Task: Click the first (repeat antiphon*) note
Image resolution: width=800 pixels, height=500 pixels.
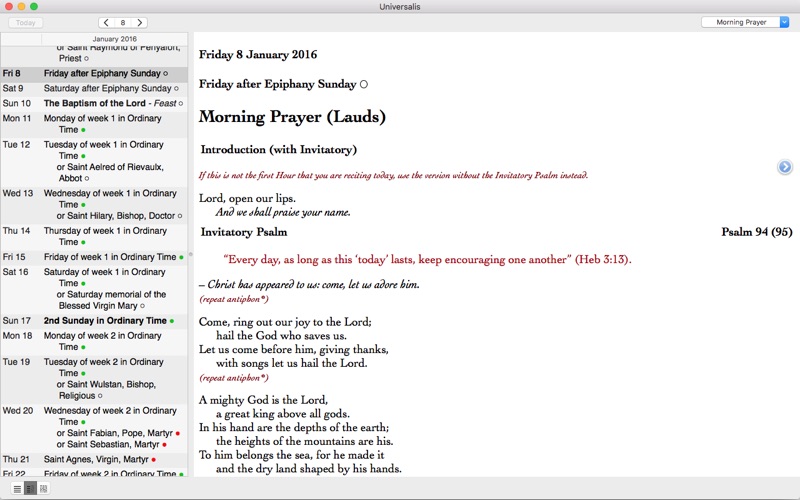Action: [234, 299]
